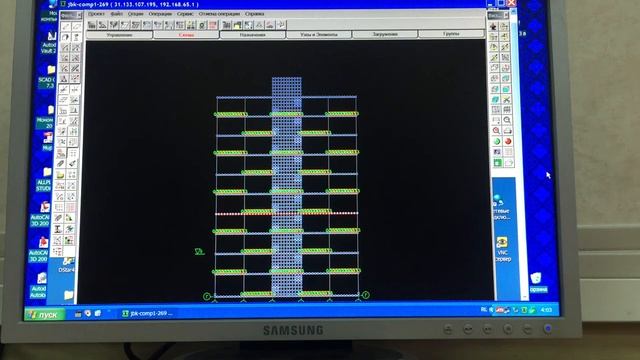Click the first icon in the top toolbar
640x360 pixels.
tap(92, 25)
